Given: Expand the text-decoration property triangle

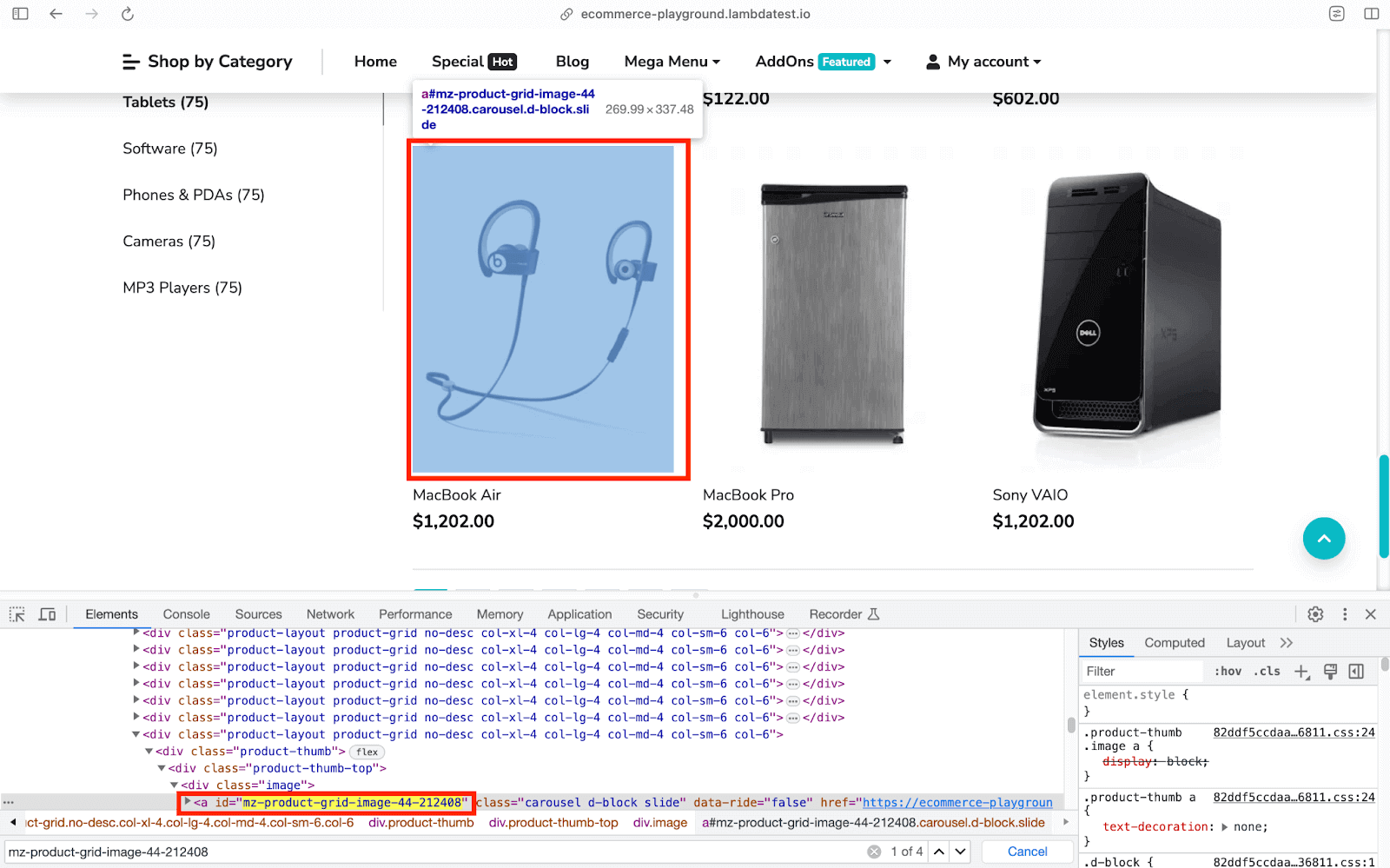Looking at the screenshot, I should 1224,827.
